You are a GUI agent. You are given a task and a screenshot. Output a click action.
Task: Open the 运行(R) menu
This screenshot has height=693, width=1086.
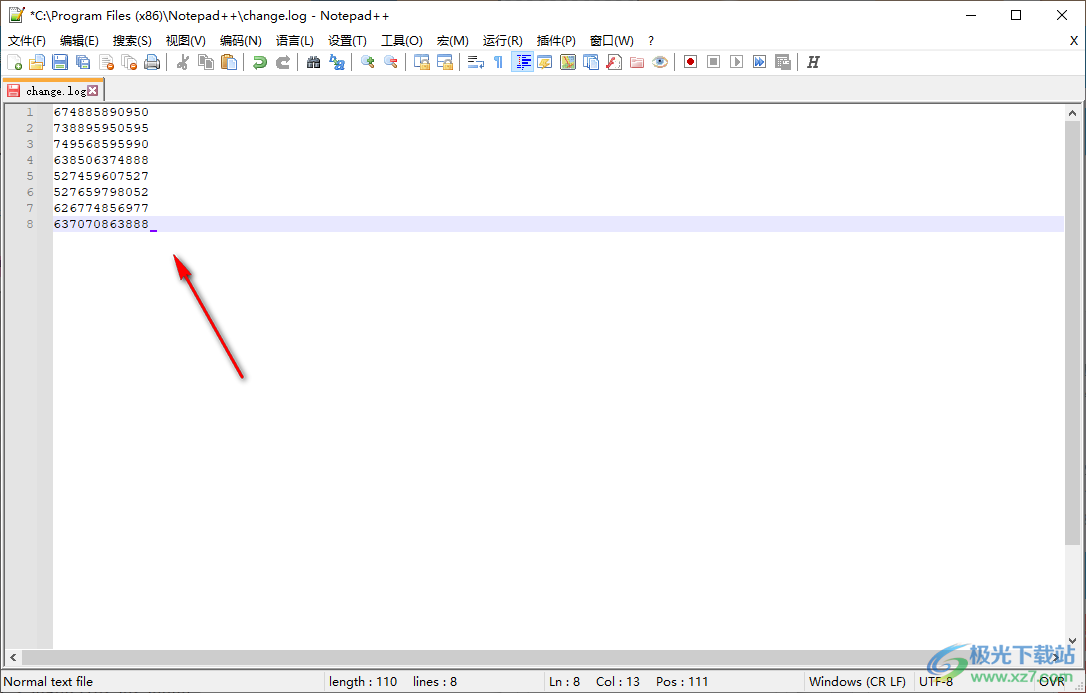tap(503, 41)
